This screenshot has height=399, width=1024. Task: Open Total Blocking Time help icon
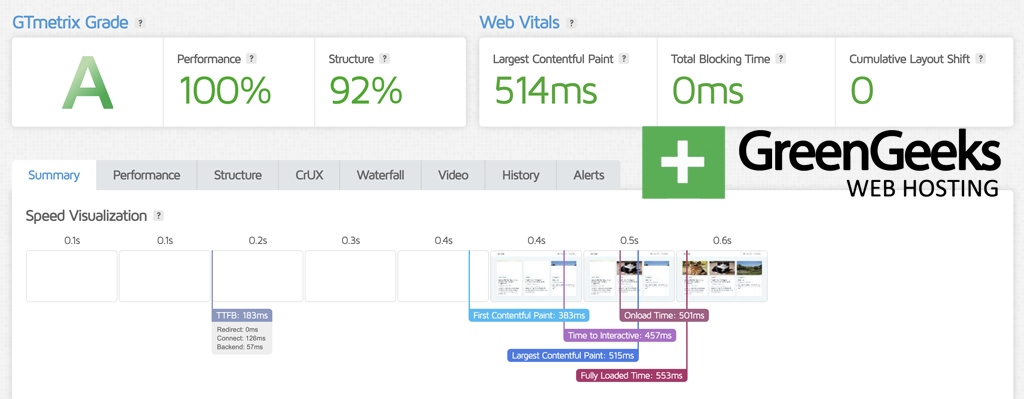(x=780, y=59)
